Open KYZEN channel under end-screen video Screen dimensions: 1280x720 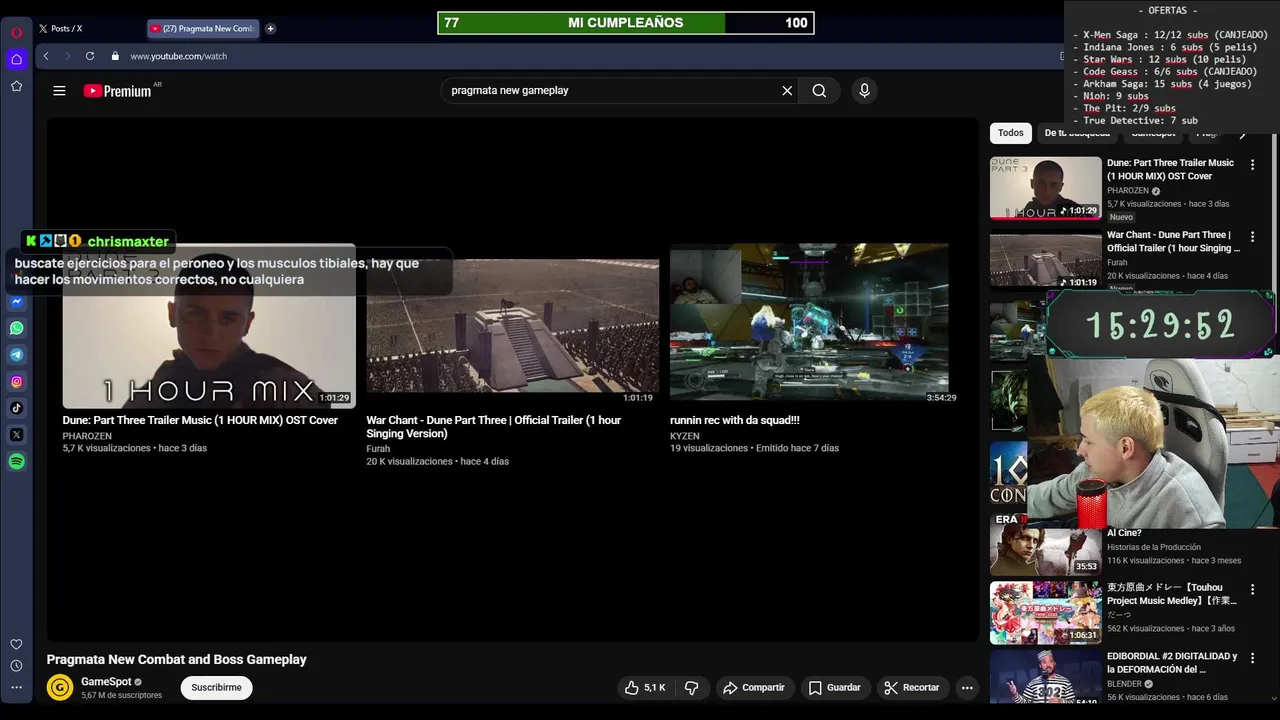pos(685,436)
